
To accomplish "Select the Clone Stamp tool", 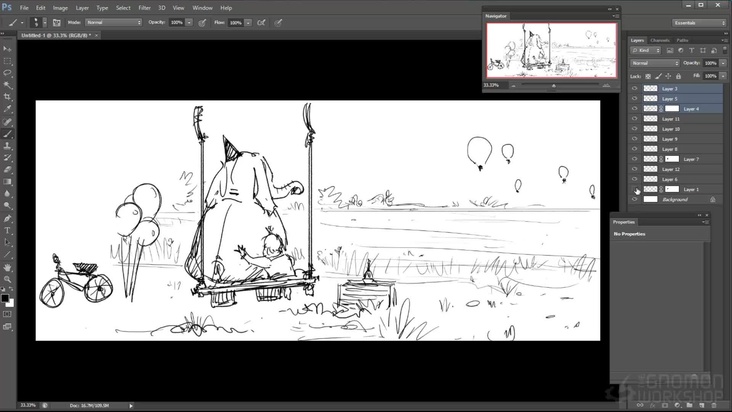I will pyautogui.click(x=7, y=146).
